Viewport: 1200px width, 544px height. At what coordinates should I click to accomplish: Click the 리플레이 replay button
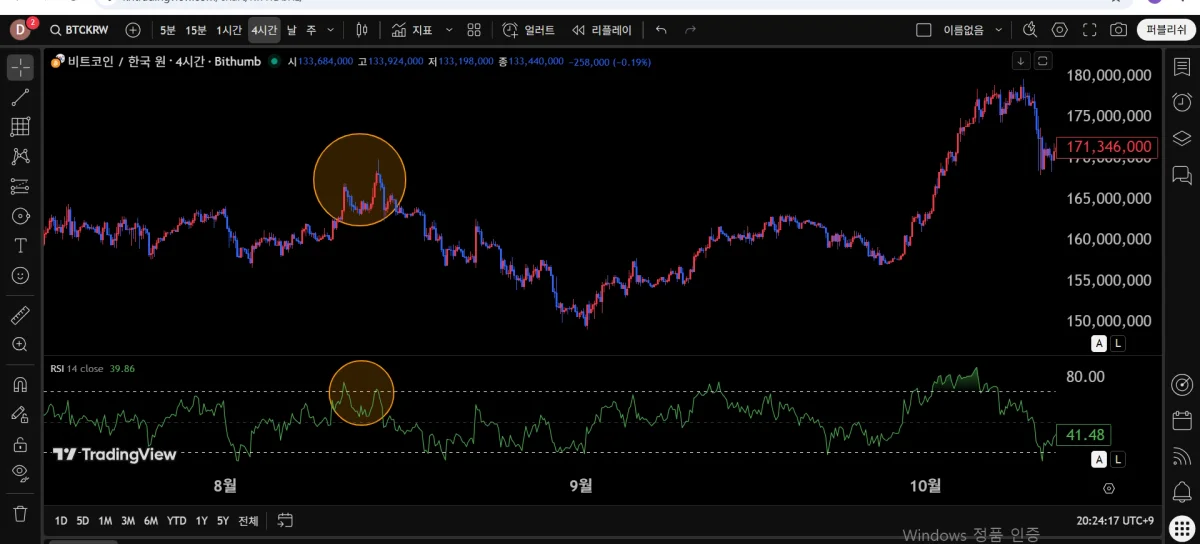point(602,30)
